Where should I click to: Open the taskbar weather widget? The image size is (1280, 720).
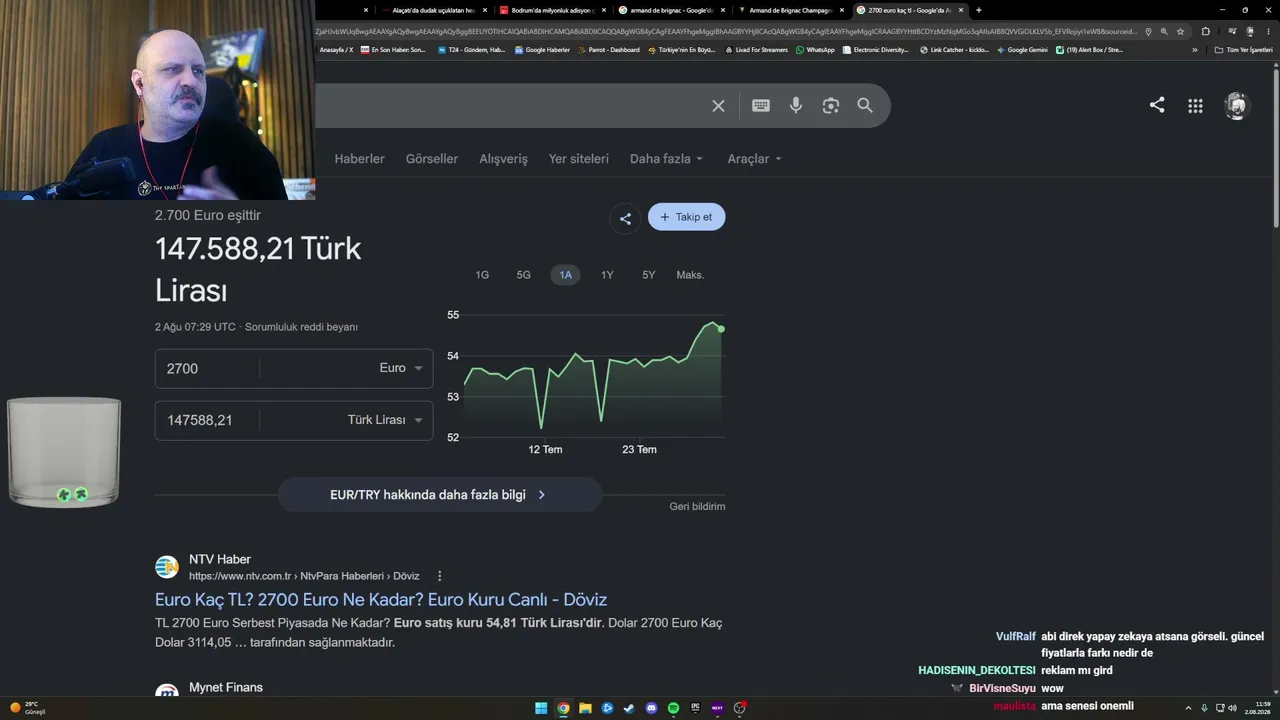click(x=28, y=708)
